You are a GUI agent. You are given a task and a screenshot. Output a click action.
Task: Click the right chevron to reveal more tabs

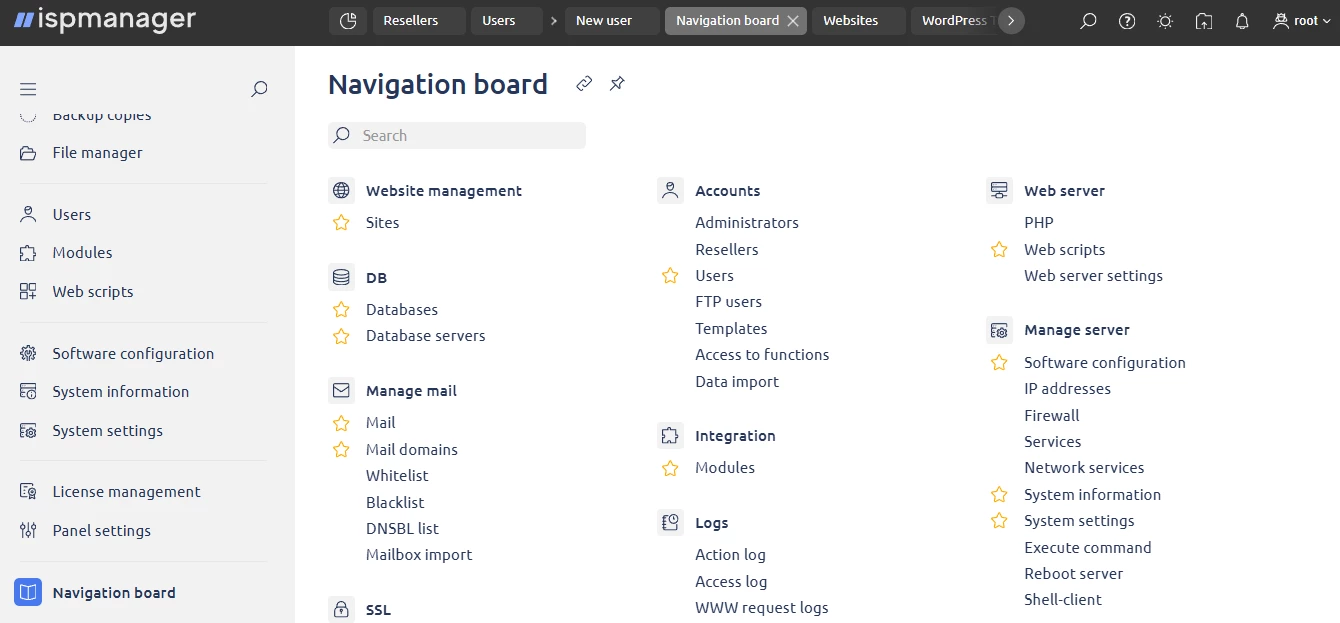click(1011, 20)
